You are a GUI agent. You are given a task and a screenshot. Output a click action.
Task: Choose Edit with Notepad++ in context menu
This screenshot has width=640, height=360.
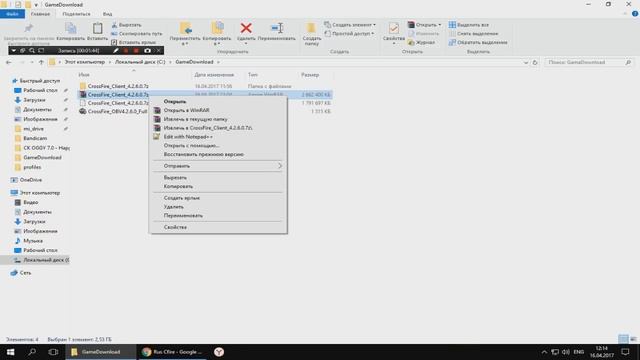tap(218, 137)
